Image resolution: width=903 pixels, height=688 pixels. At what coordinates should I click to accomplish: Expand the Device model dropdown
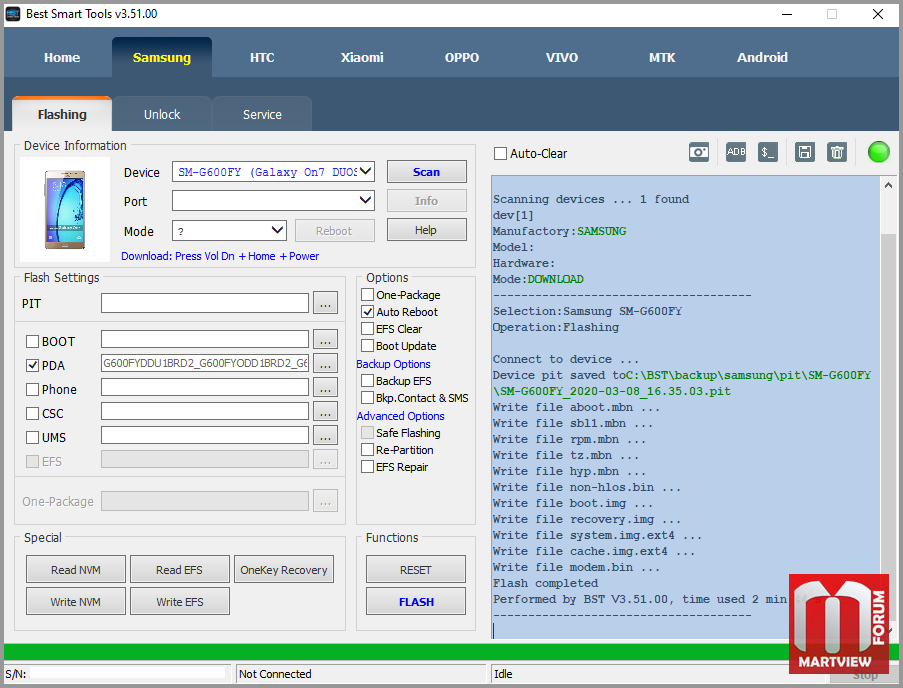[x=365, y=172]
